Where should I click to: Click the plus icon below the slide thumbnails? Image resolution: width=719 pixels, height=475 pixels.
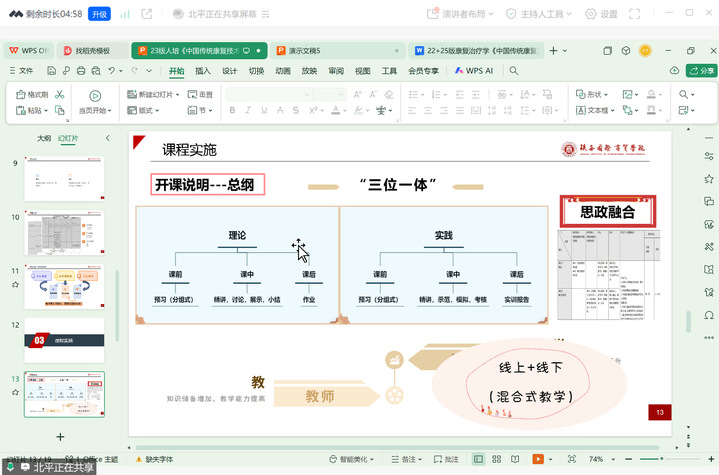coord(60,437)
